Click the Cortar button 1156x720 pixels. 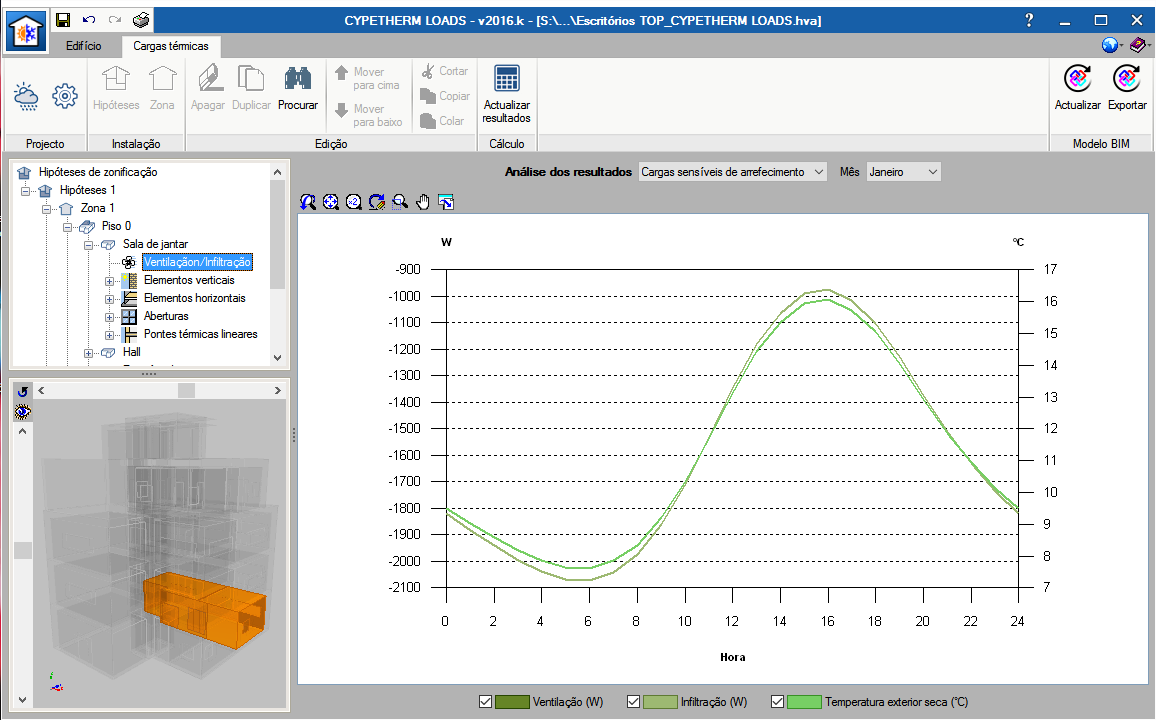tap(445, 71)
